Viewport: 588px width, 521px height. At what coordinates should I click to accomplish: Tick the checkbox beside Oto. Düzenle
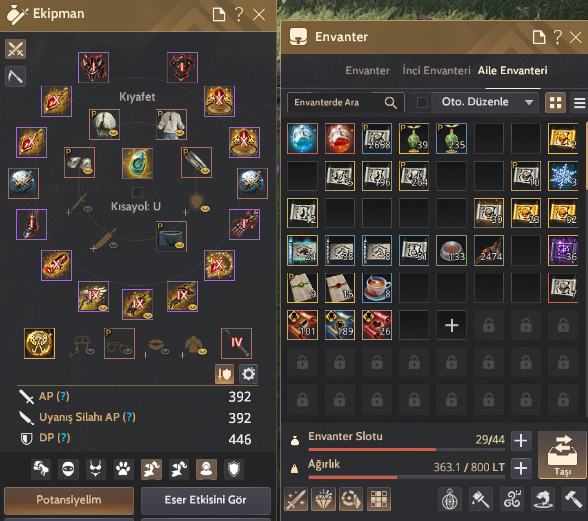[x=422, y=102]
